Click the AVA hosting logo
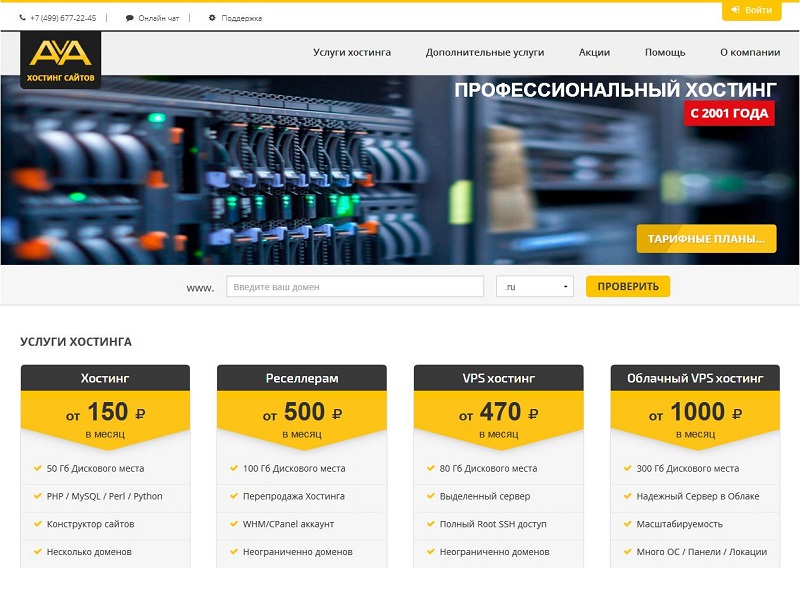The height and width of the screenshot is (593, 800). tap(61, 60)
